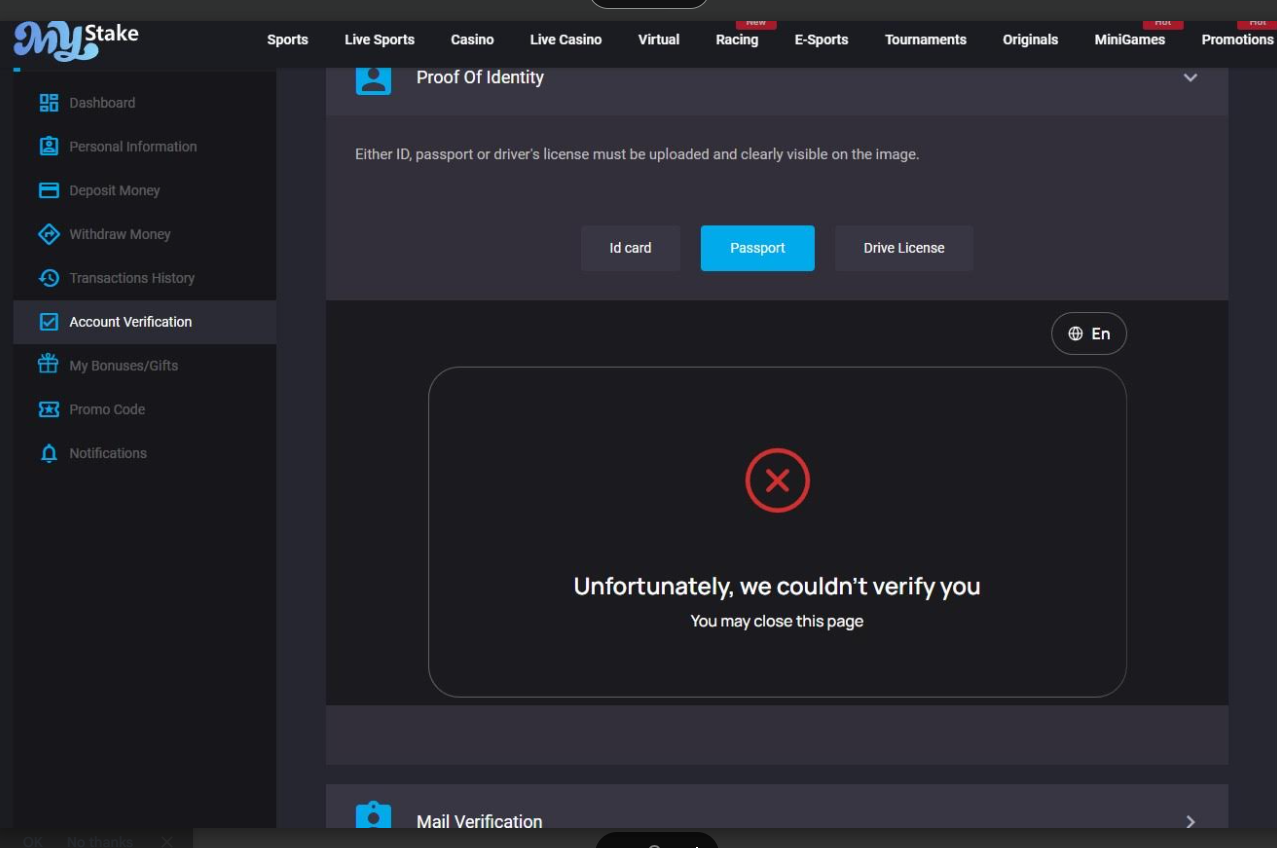Choose Drive License document option
The height and width of the screenshot is (848, 1277).
(x=903, y=248)
